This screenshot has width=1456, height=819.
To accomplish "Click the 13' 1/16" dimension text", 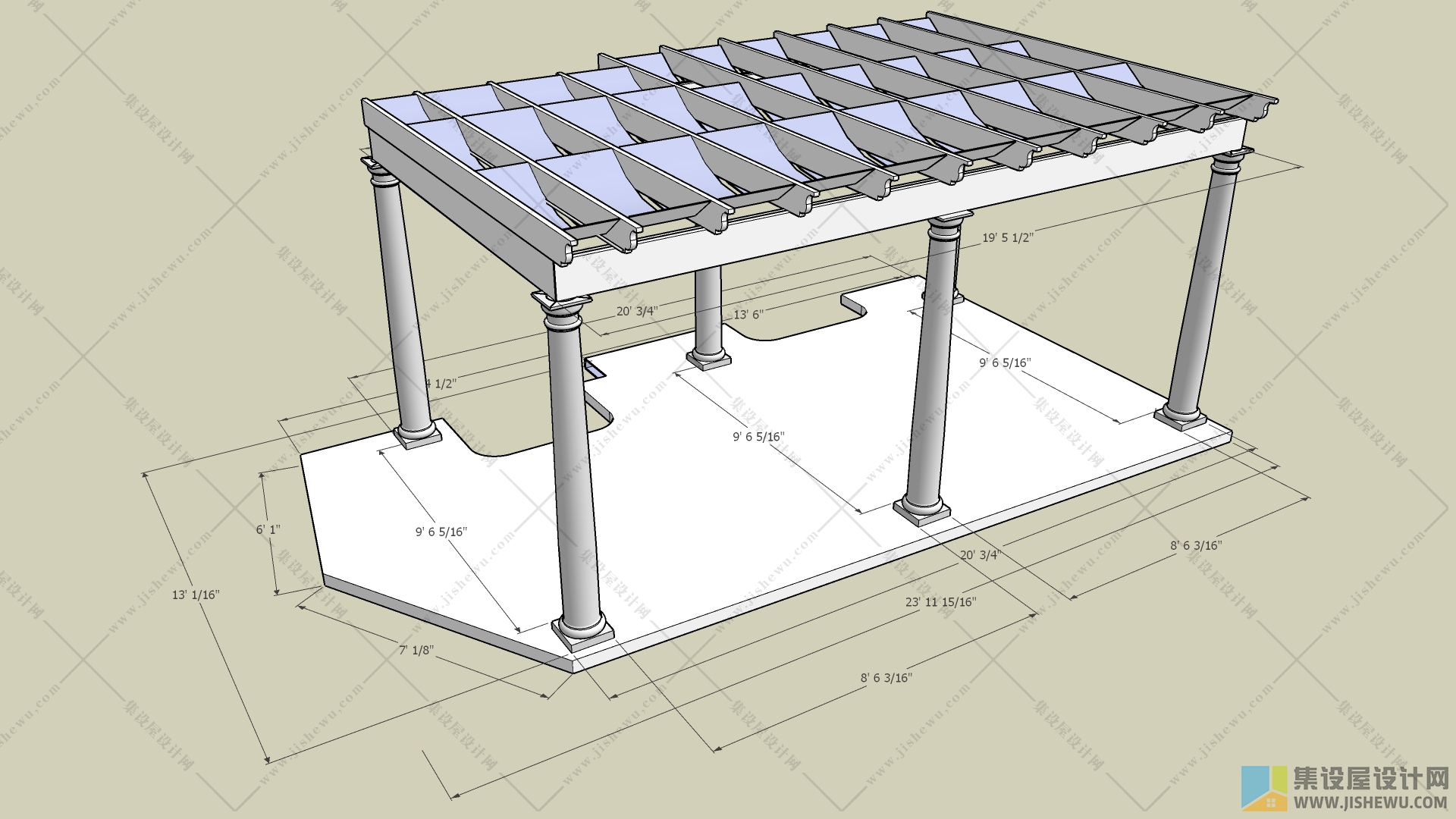I will [196, 595].
